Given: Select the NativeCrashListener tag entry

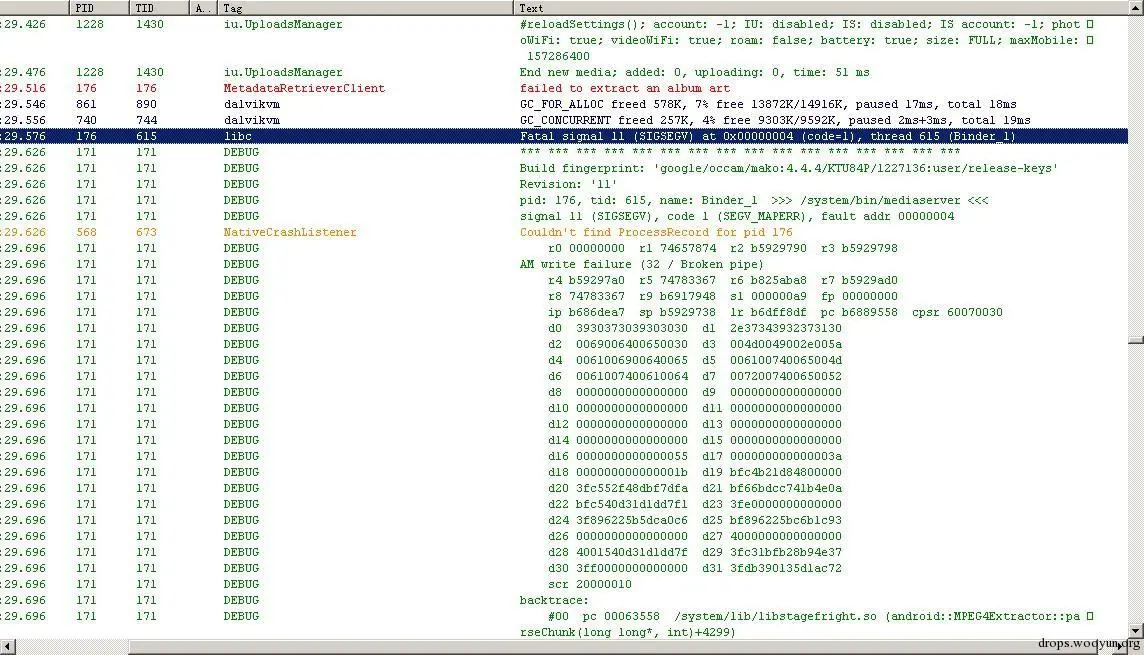Looking at the screenshot, I should pos(290,233).
